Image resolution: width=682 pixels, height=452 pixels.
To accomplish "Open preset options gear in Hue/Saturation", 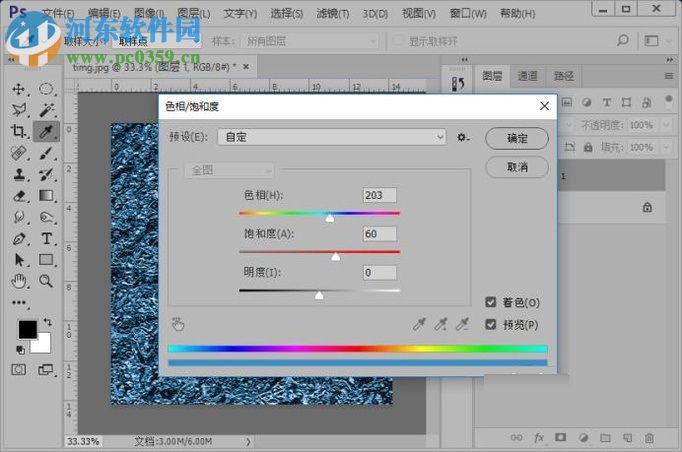I will (462, 137).
